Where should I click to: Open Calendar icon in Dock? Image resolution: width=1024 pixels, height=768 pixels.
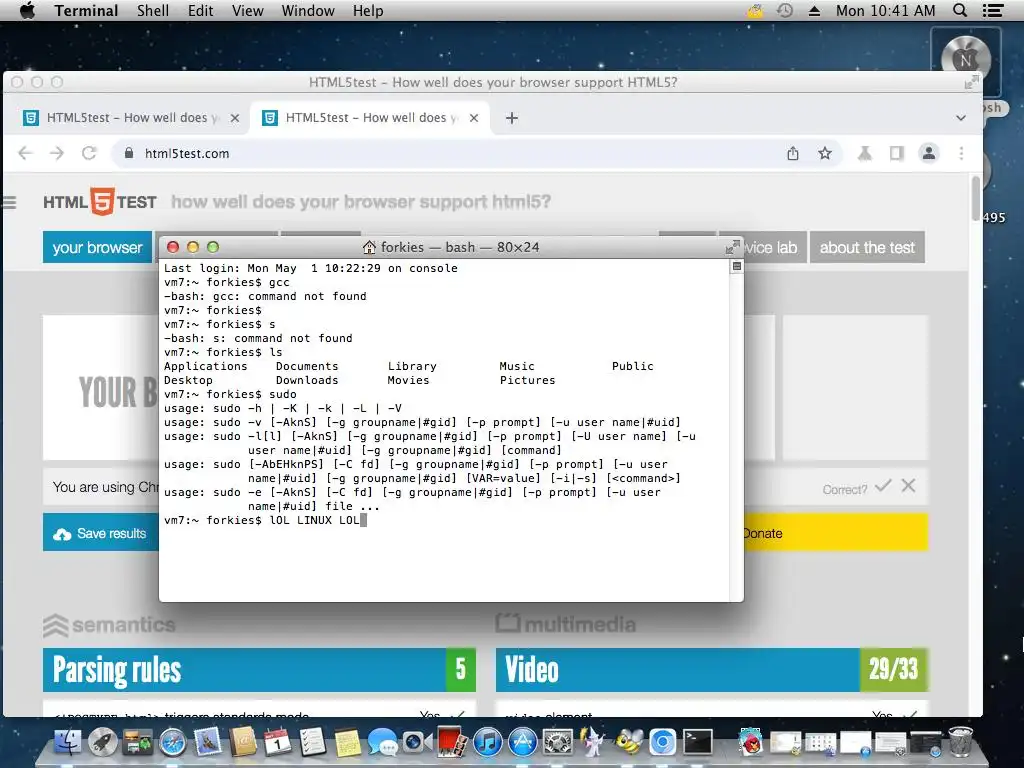click(278, 742)
